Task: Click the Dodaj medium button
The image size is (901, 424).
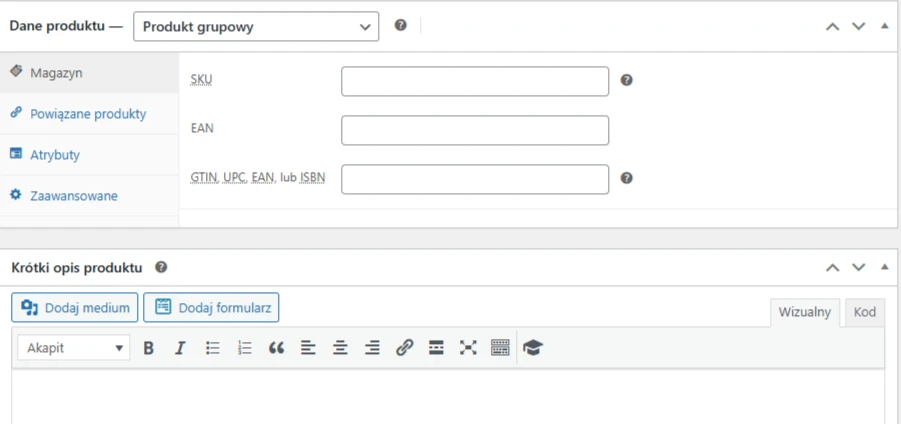Action: point(75,308)
